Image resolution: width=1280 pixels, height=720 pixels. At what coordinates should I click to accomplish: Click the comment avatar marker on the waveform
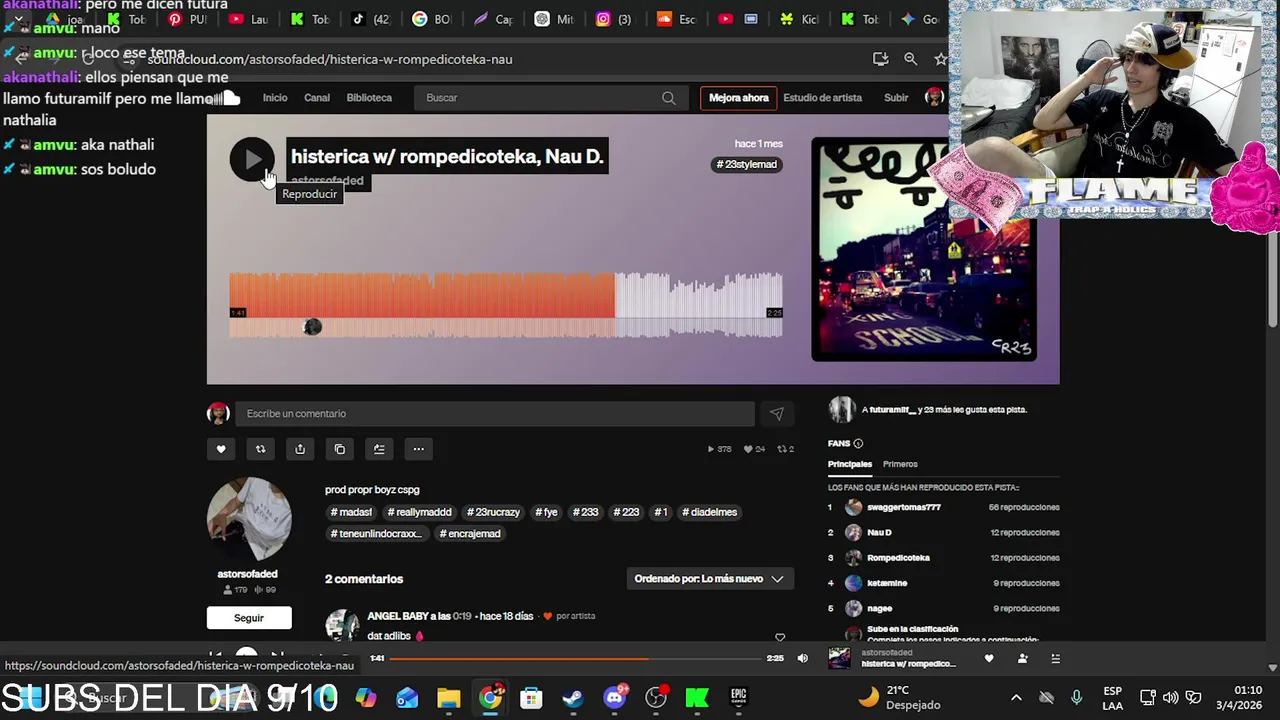(312, 327)
